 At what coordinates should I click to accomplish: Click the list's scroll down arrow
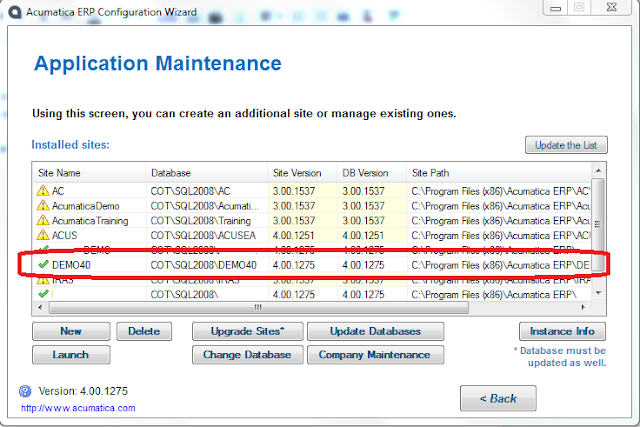pyautogui.click(x=598, y=293)
